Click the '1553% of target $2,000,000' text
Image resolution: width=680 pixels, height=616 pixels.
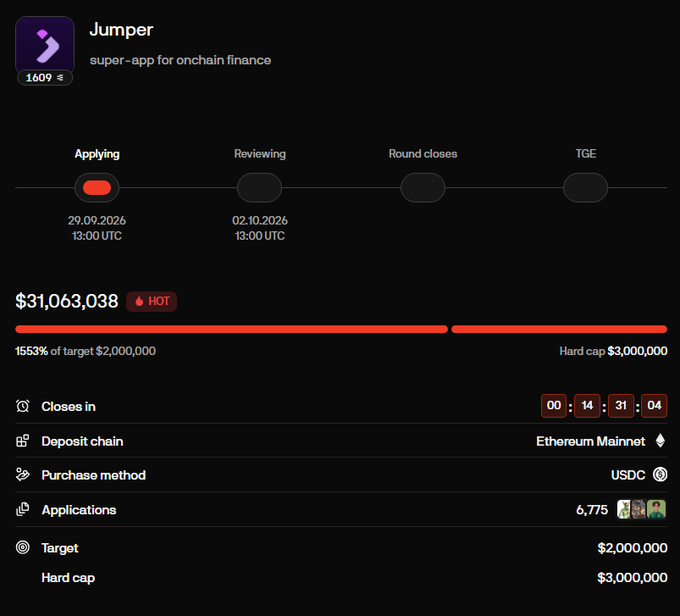click(85, 351)
